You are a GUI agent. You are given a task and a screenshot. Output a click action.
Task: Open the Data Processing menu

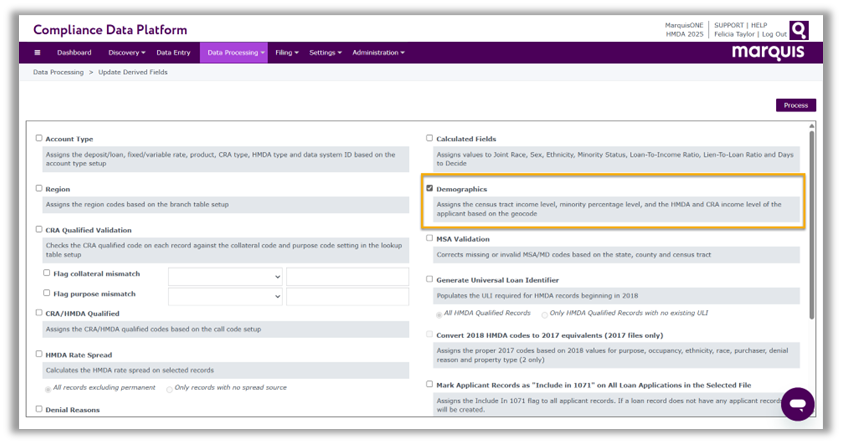pos(236,53)
